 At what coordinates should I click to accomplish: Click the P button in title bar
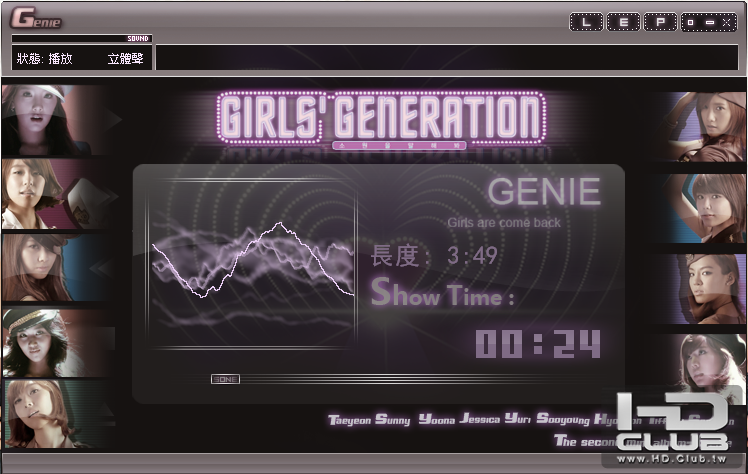(660, 22)
